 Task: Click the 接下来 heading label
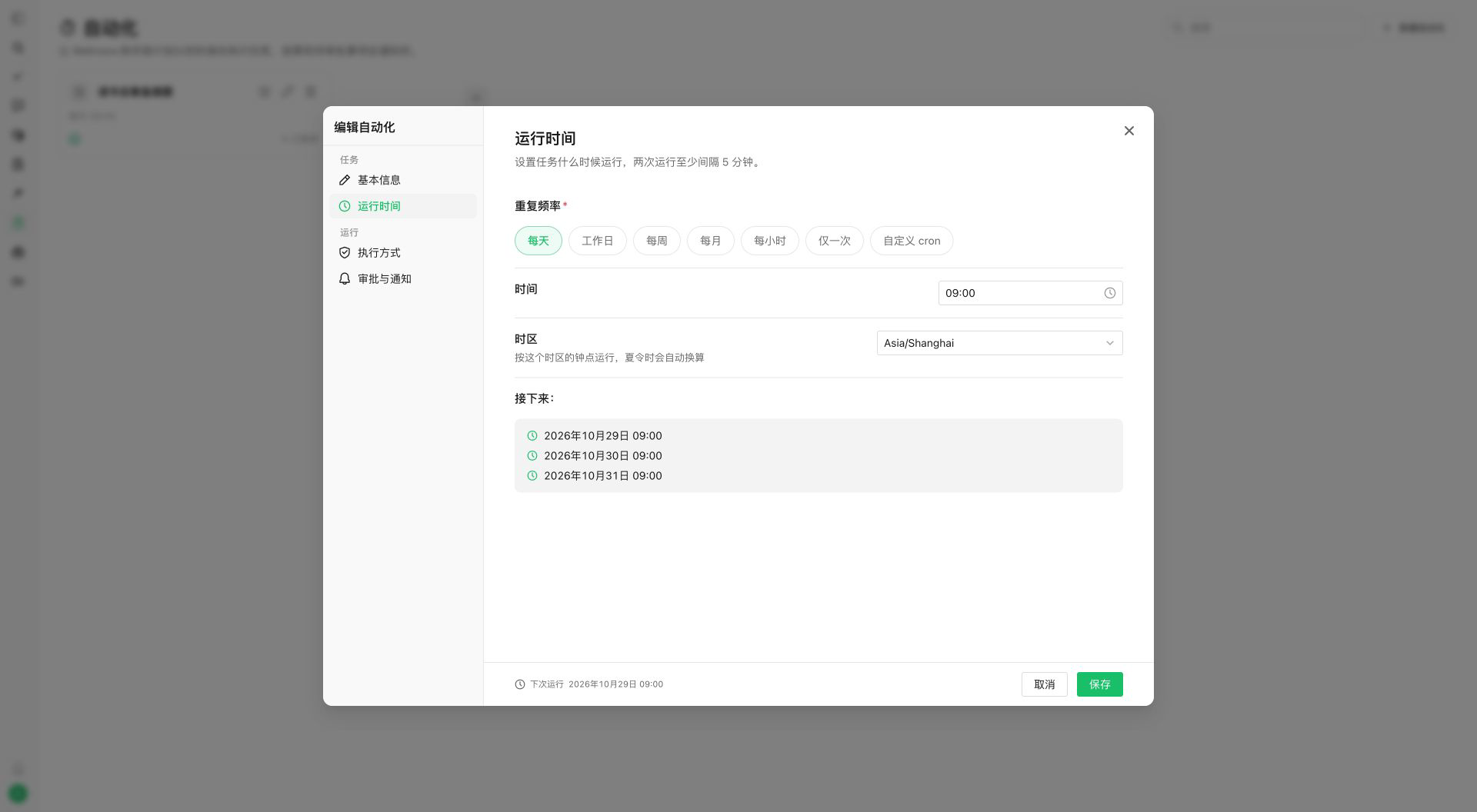click(x=535, y=398)
